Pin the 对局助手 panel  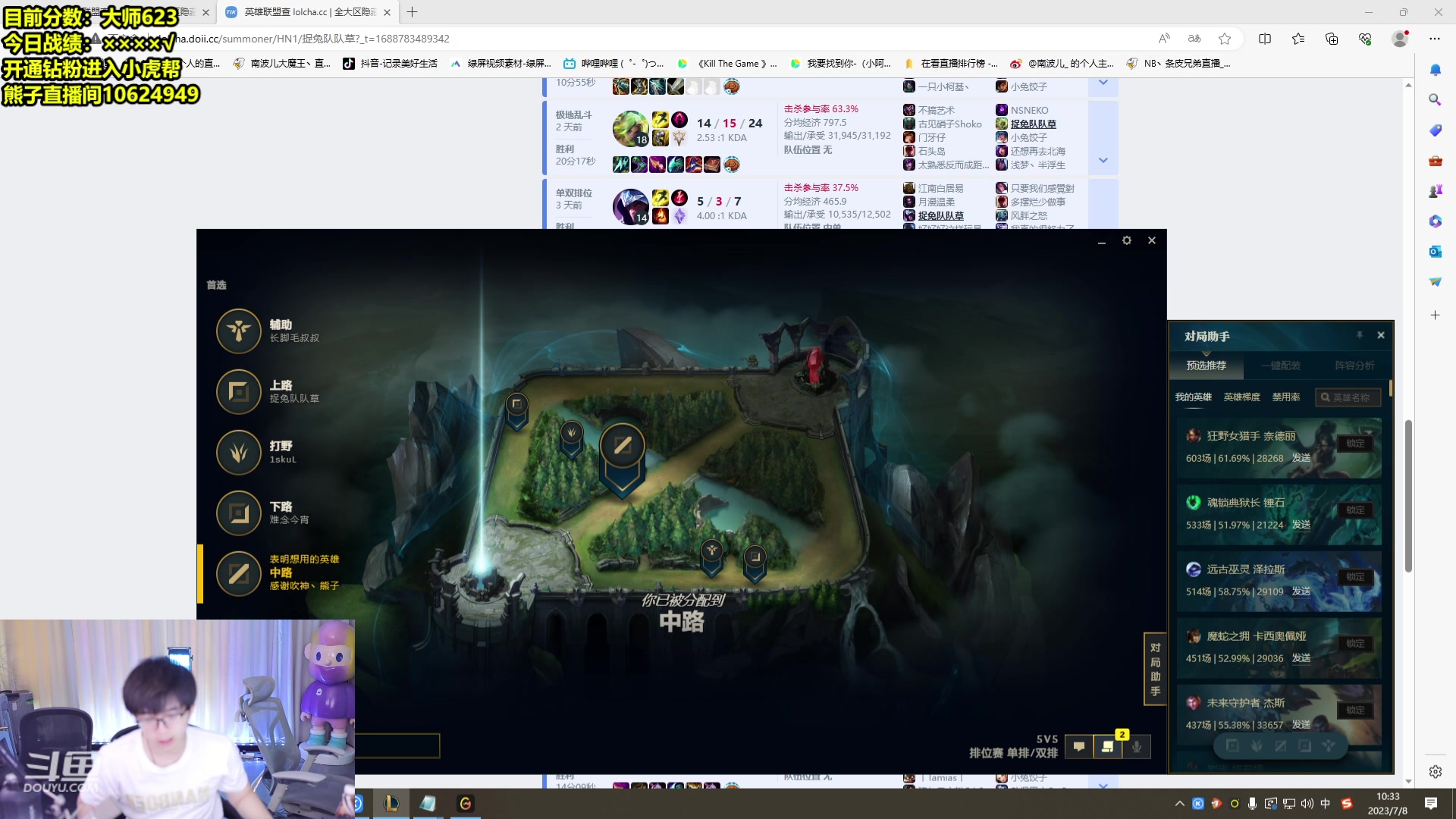pyautogui.click(x=1360, y=335)
